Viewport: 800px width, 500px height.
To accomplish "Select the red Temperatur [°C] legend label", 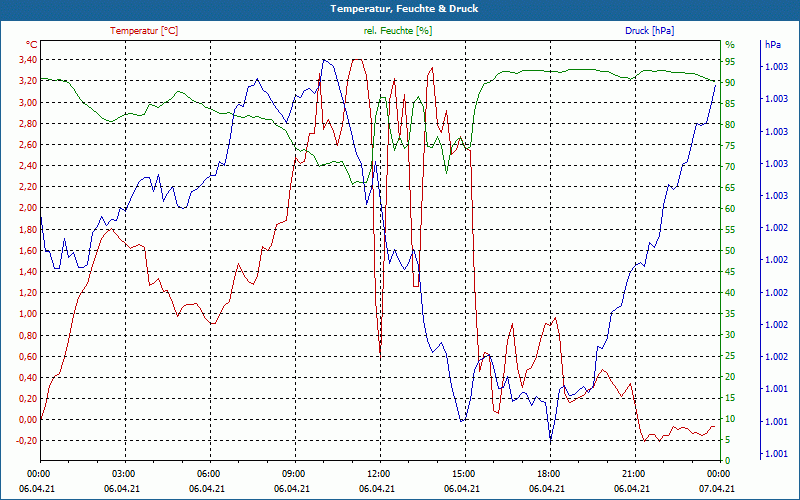I will [x=144, y=31].
